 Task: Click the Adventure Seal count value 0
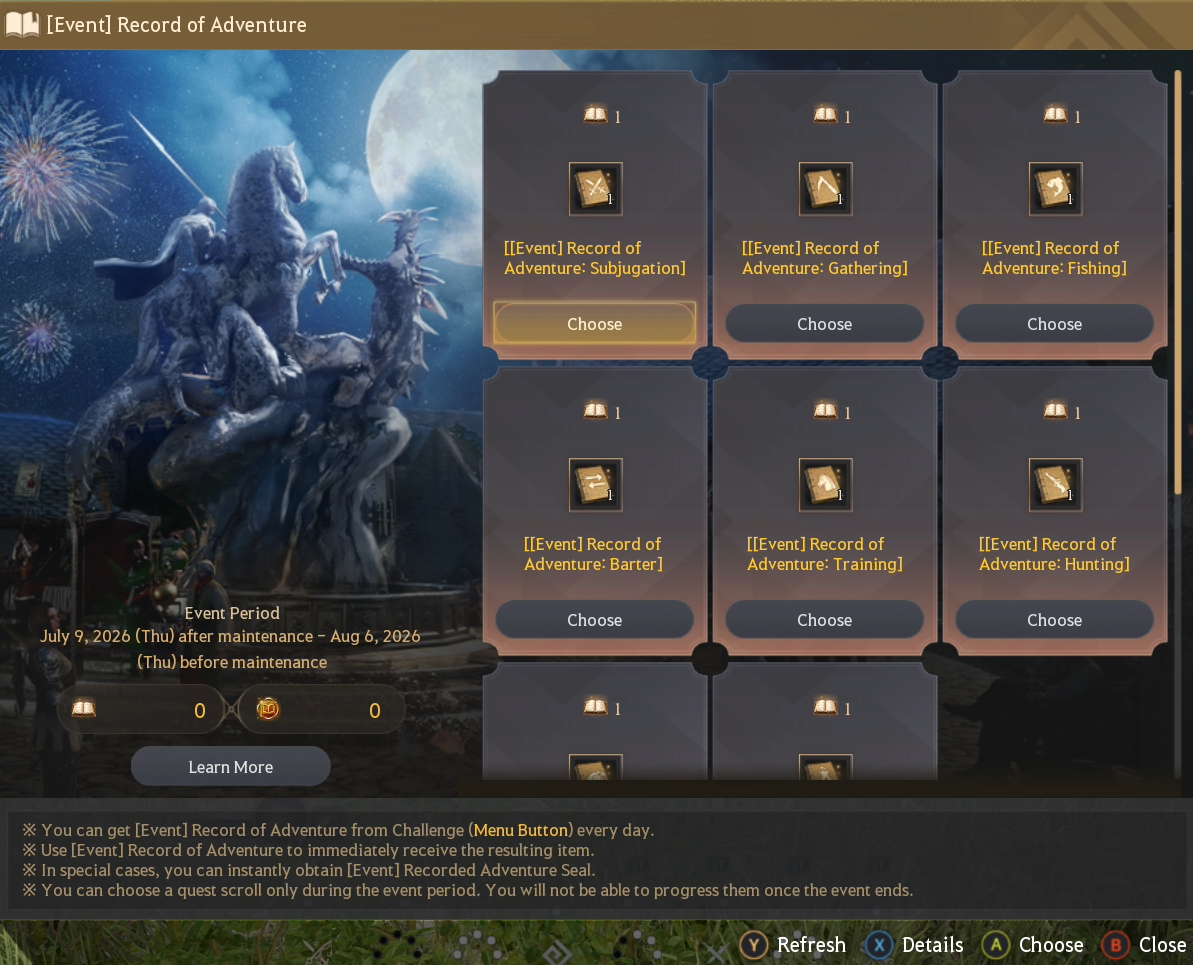point(374,710)
